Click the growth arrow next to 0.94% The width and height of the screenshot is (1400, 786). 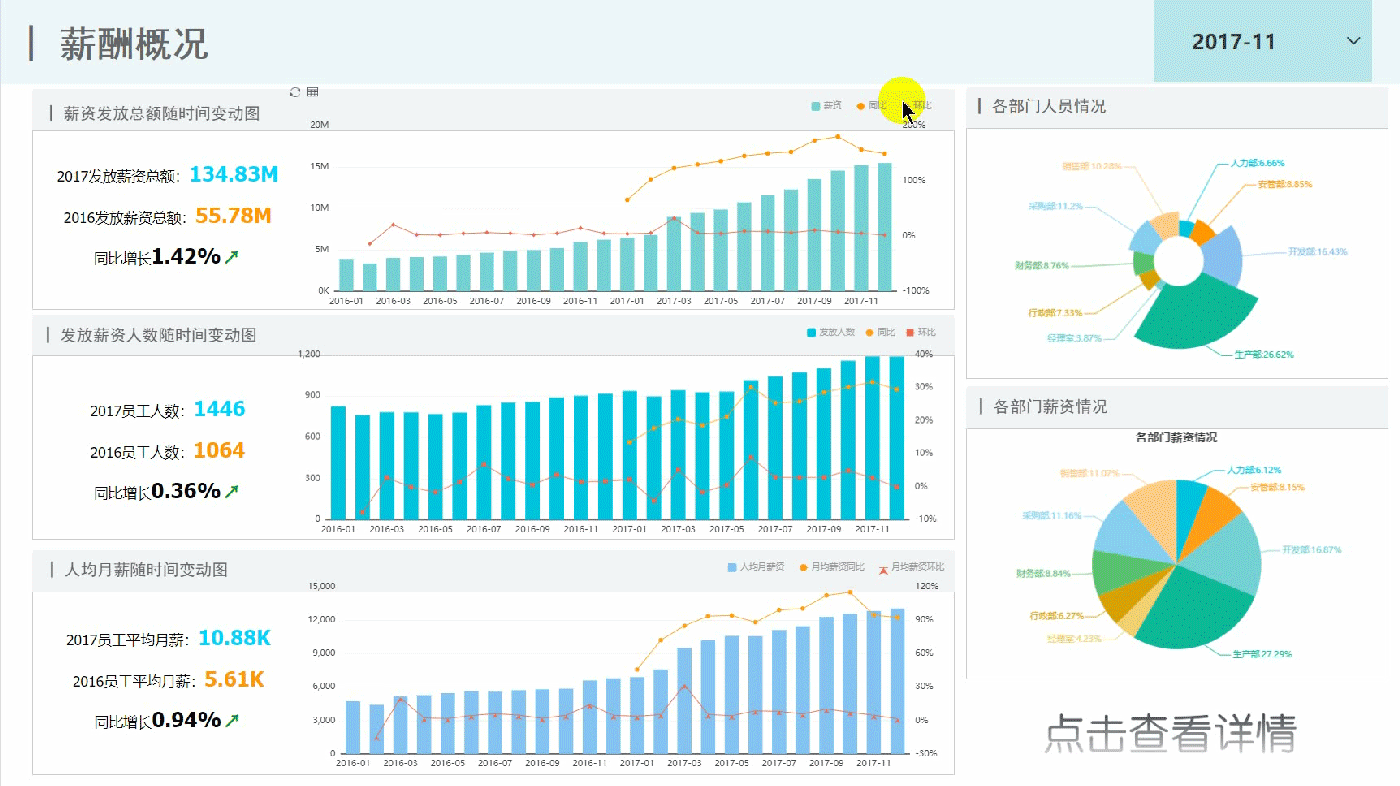coord(232,720)
